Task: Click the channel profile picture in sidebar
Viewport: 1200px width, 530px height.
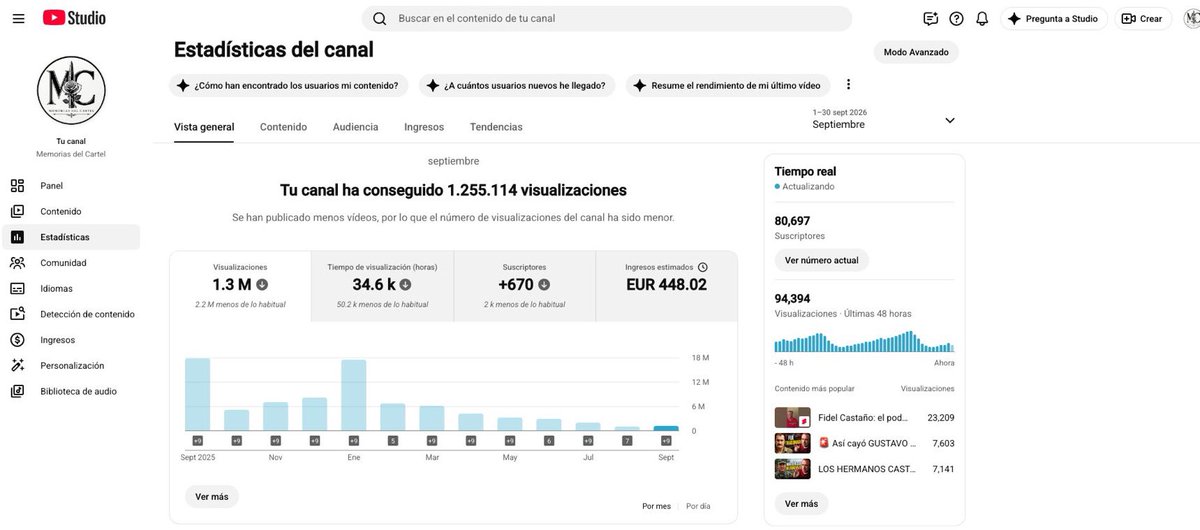Action: (71, 91)
